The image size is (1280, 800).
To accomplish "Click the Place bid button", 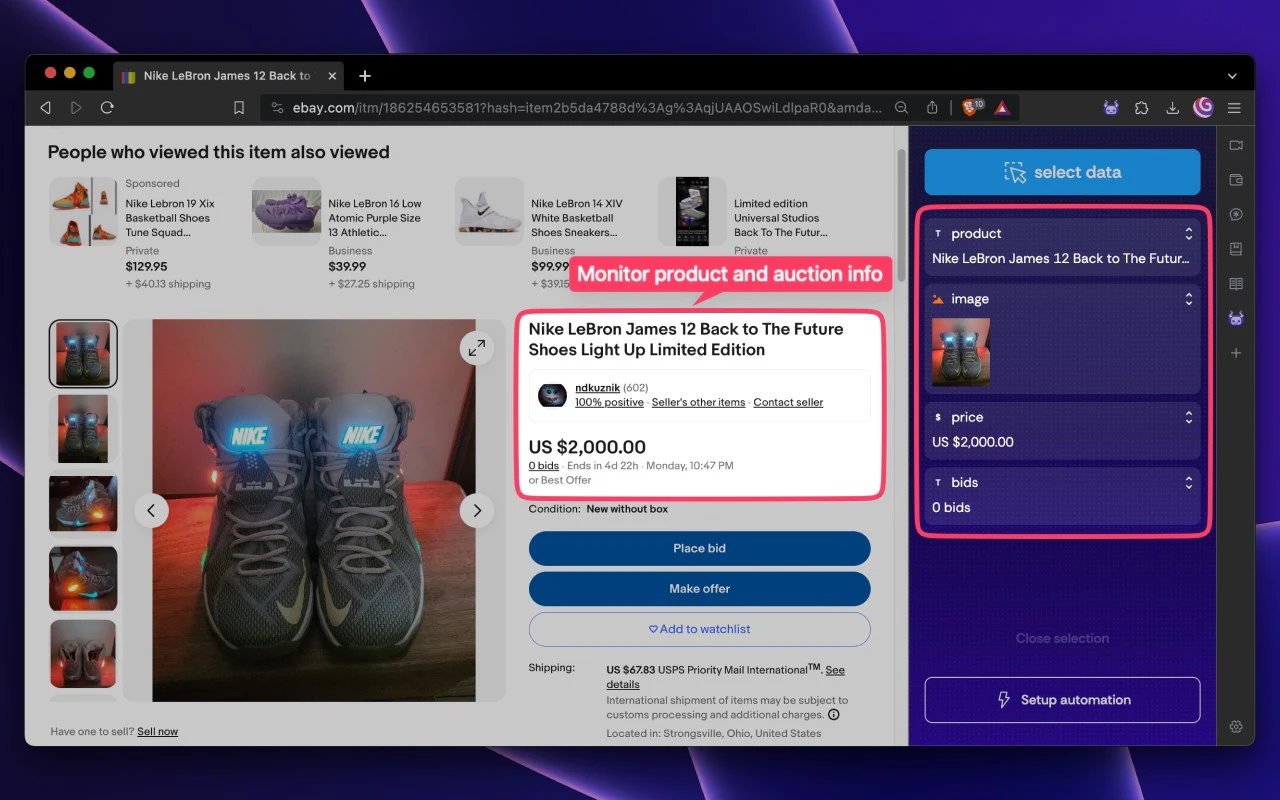I will [699, 548].
